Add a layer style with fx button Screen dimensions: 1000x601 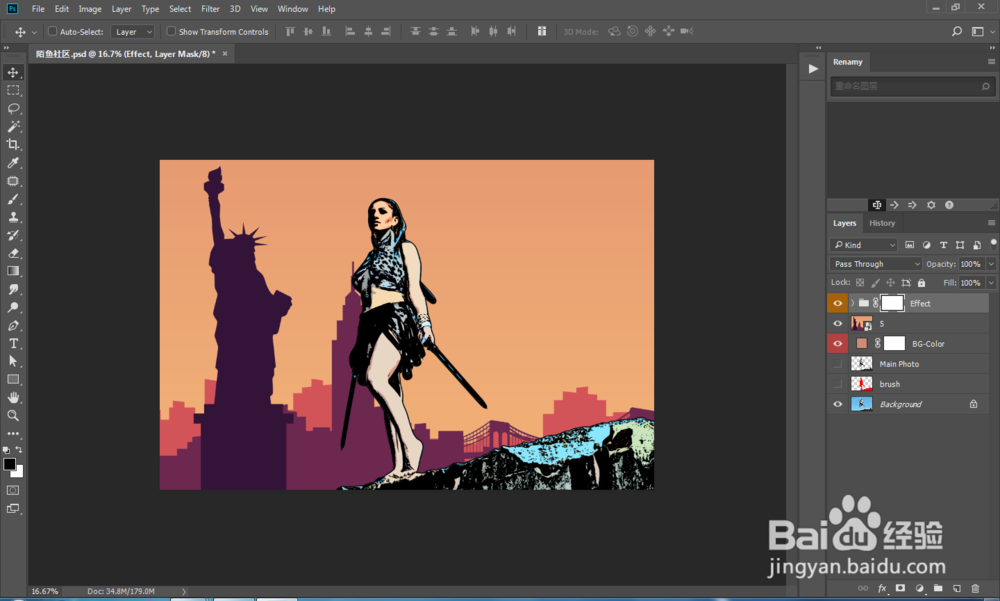point(882,588)
